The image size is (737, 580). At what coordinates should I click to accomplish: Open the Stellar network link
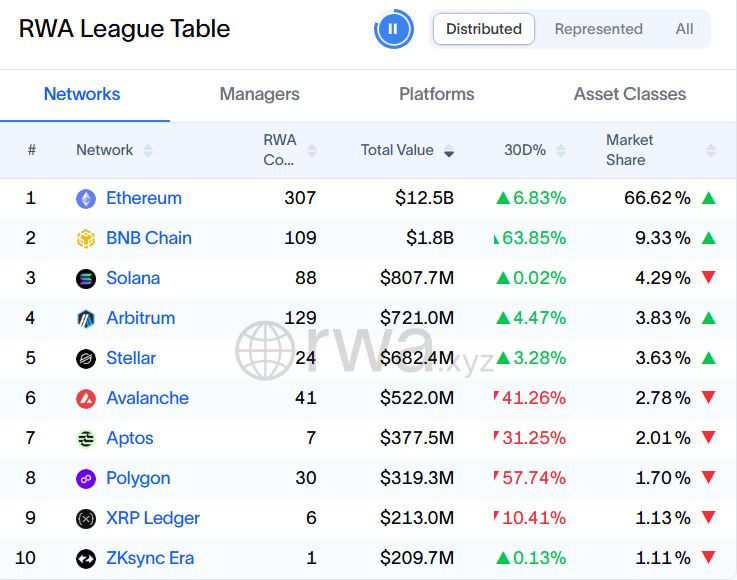click(131, 358)
